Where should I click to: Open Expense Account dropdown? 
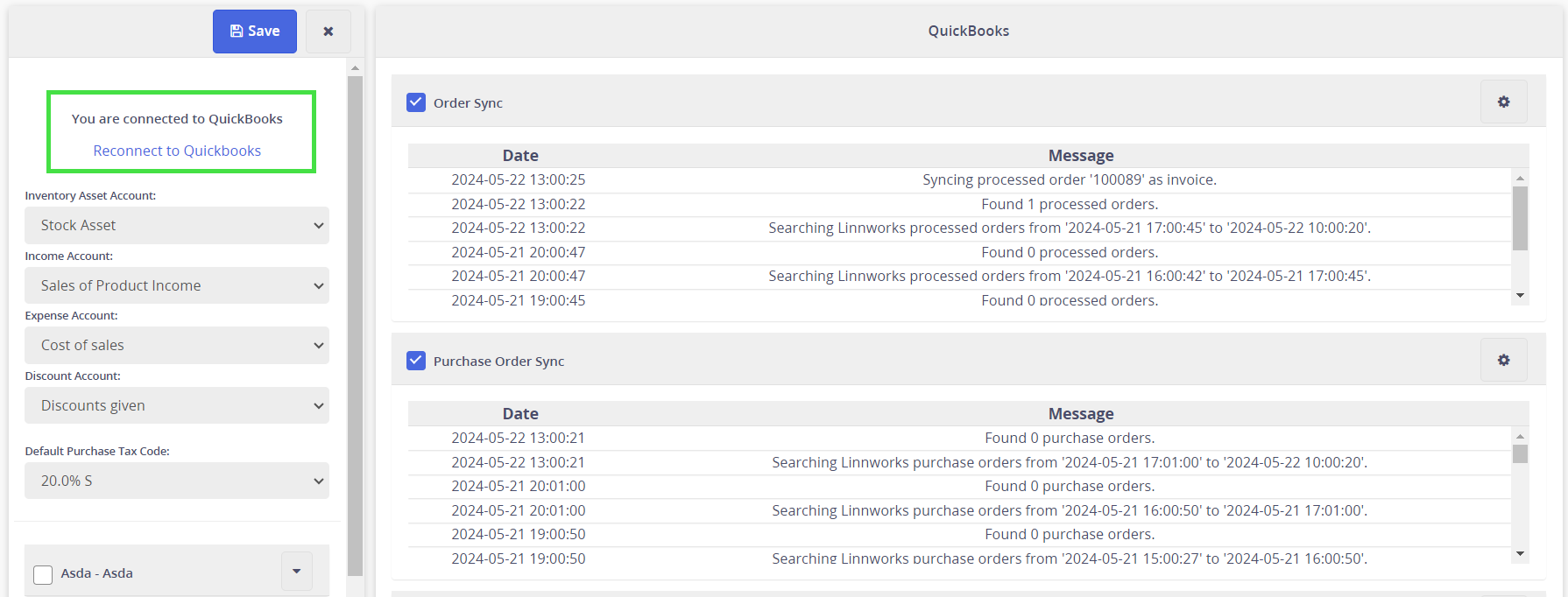point(177,345)
